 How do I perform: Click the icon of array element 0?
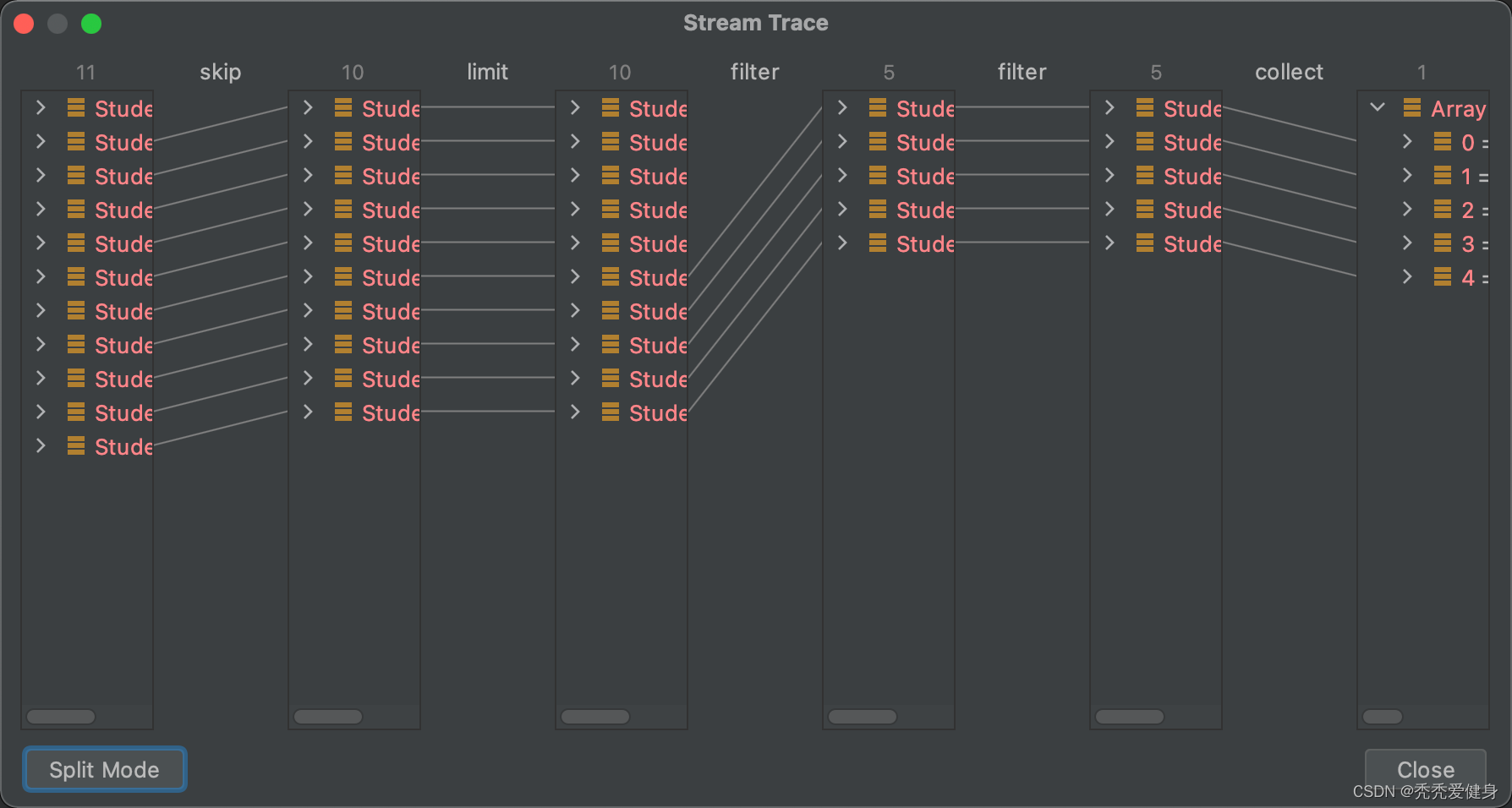click(x=1443, y=142)
